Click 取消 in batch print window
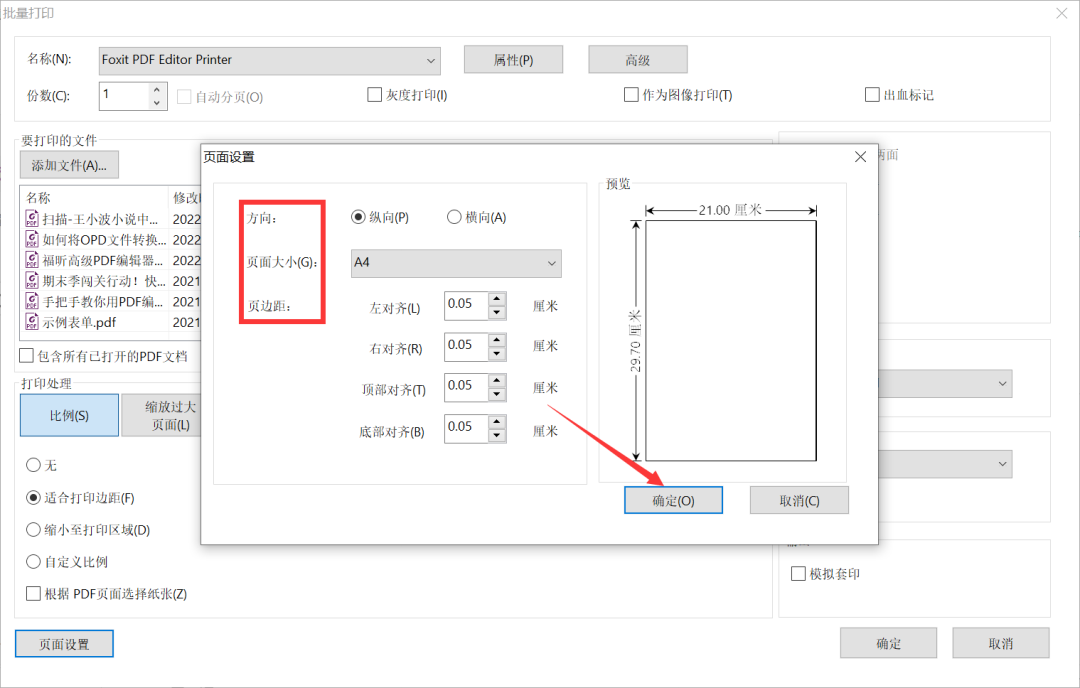Image resolution: width=1080 pixels, height=688 pixels. (x=1001, y=643)
